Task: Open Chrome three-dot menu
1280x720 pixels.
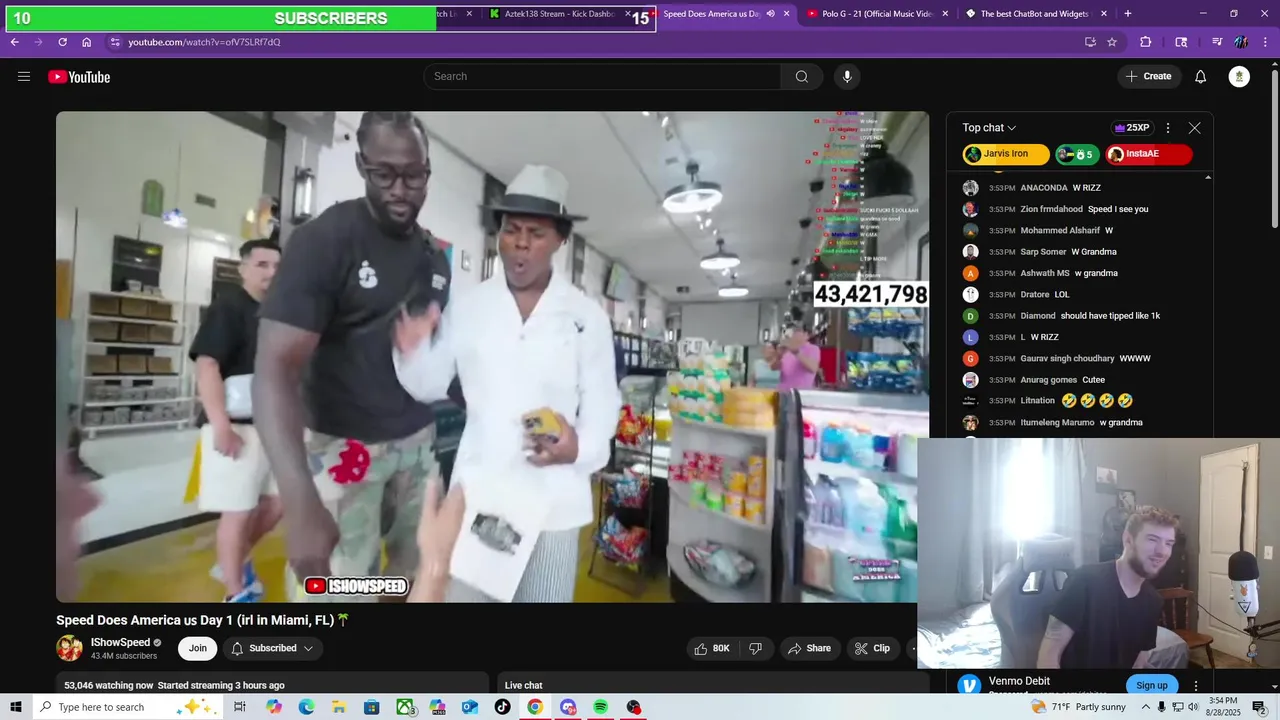Action: click(1266, 42)
